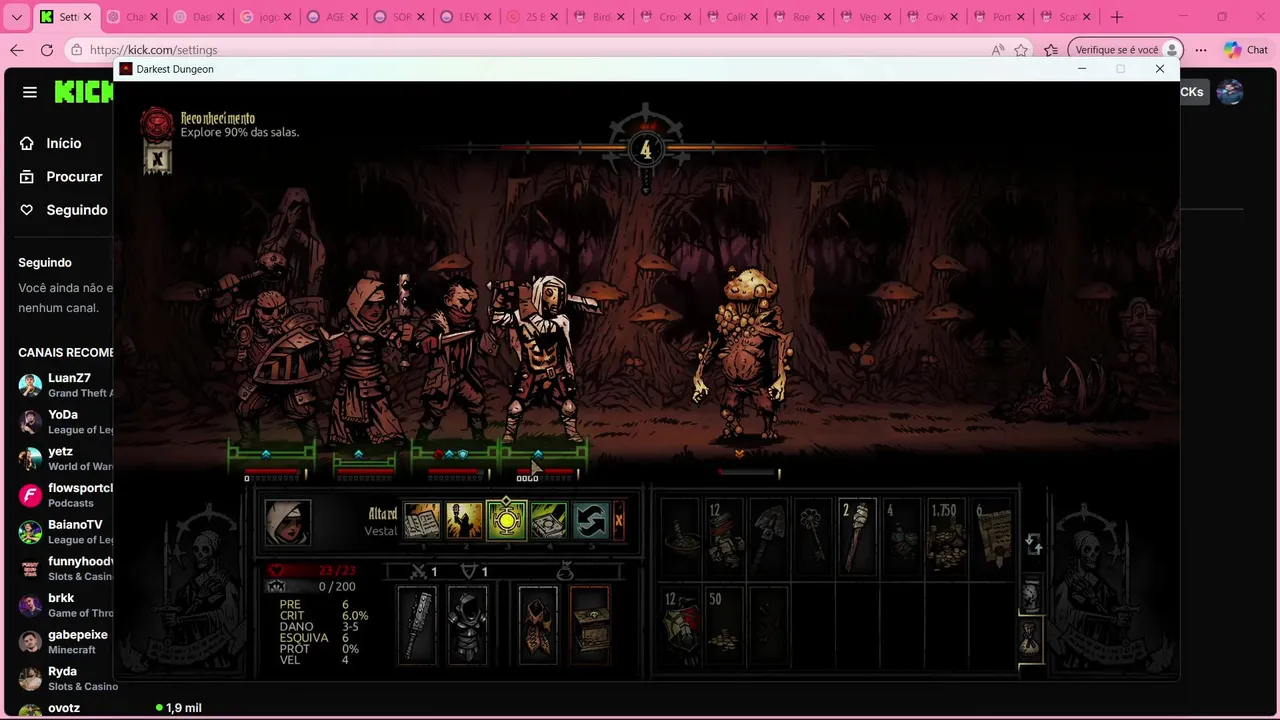Select the food bowl inventory item
The image size is (1280, 720).
point(681,537)
